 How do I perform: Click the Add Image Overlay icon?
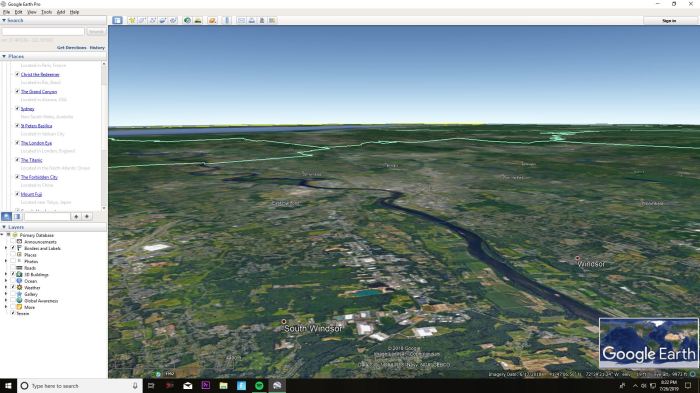point(162,21)
